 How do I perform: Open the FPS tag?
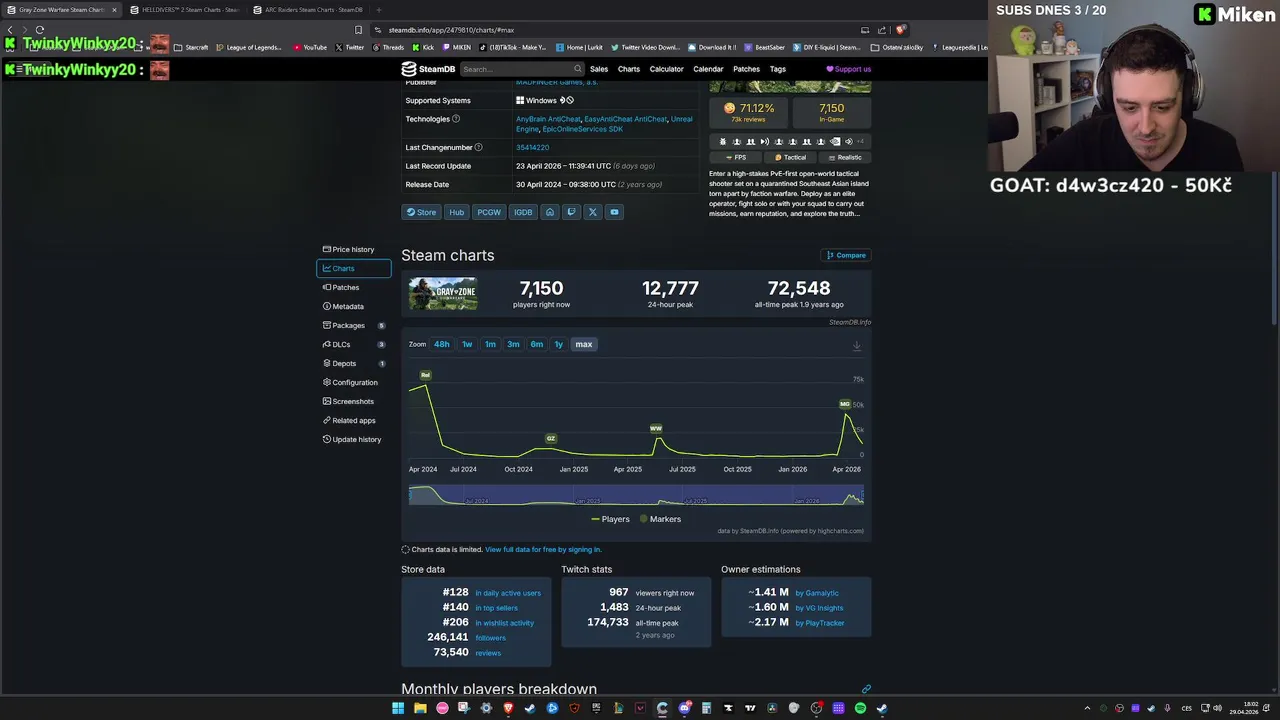(x=736, y=157)
